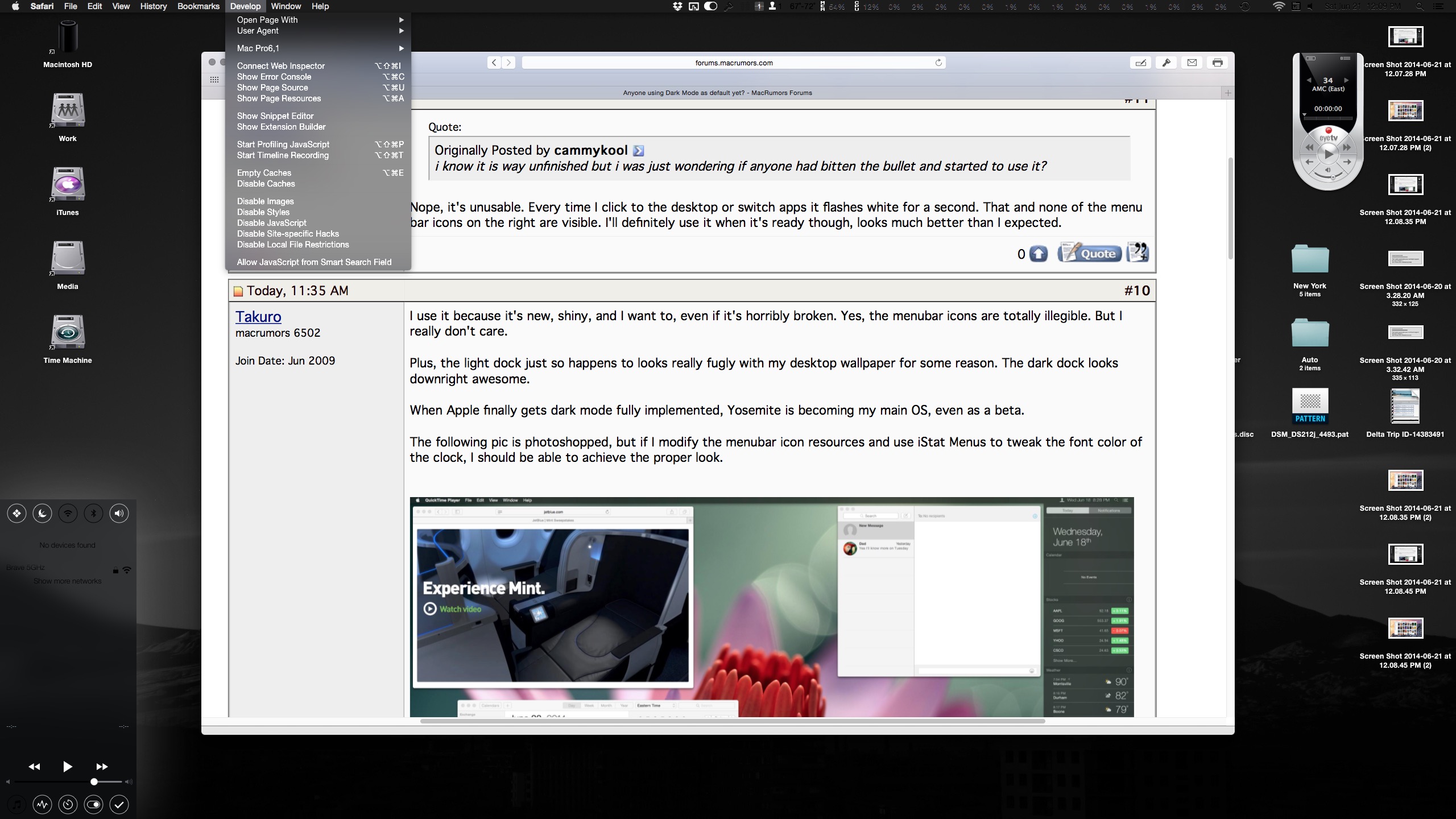The width and height of the screenshot is (1456, 819).
Task: Open Time Machine menu bar icon
Action: click(1245, 6)
